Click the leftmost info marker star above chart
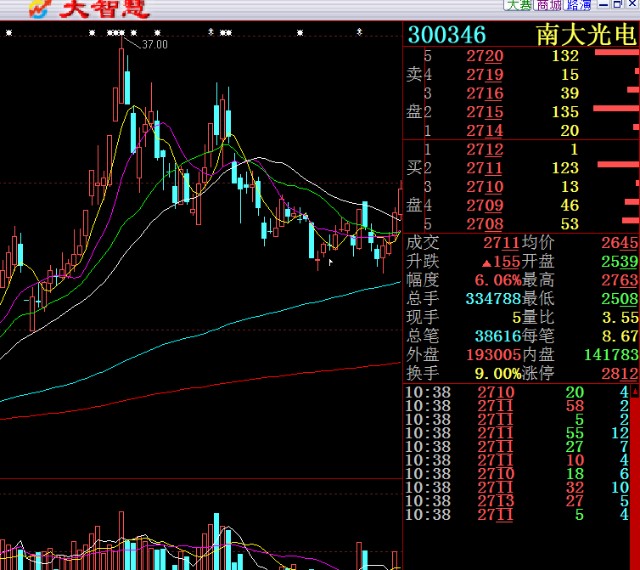Screen dimensions: 640x570 click(x=8, y=33)
